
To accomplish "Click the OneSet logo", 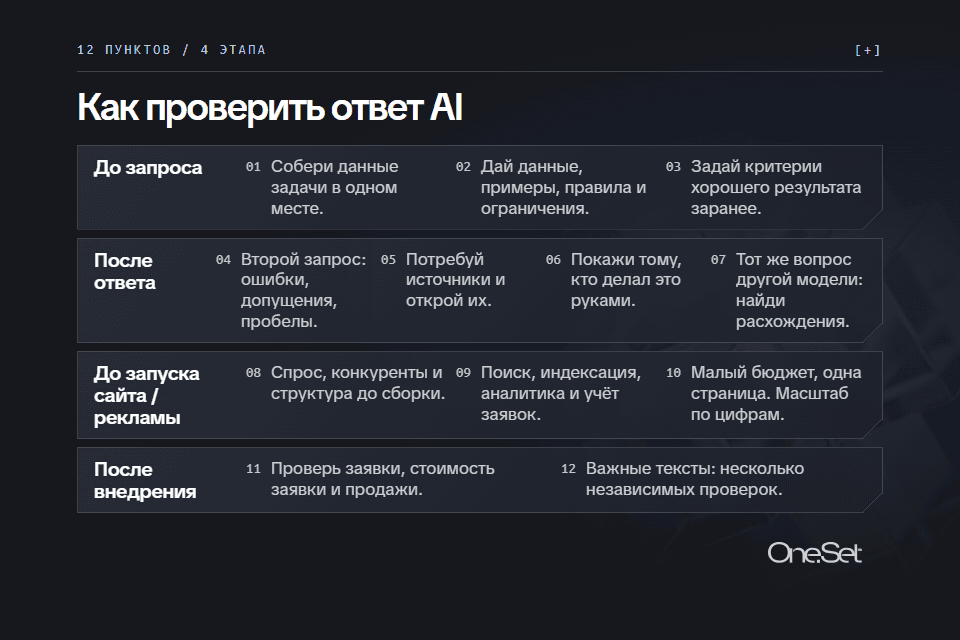I will [814, 553].
